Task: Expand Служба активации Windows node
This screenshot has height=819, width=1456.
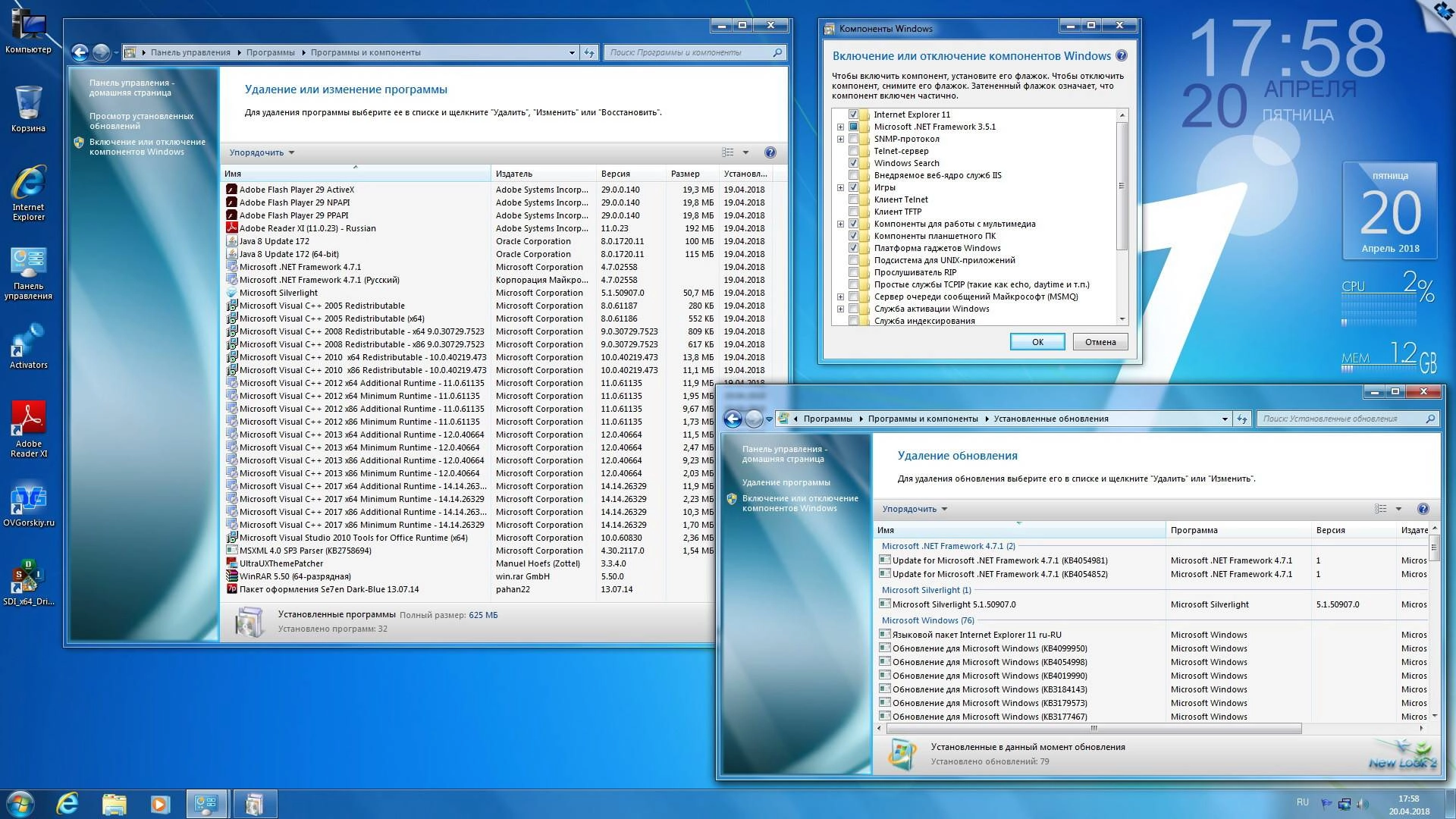Action: (840, 309)
